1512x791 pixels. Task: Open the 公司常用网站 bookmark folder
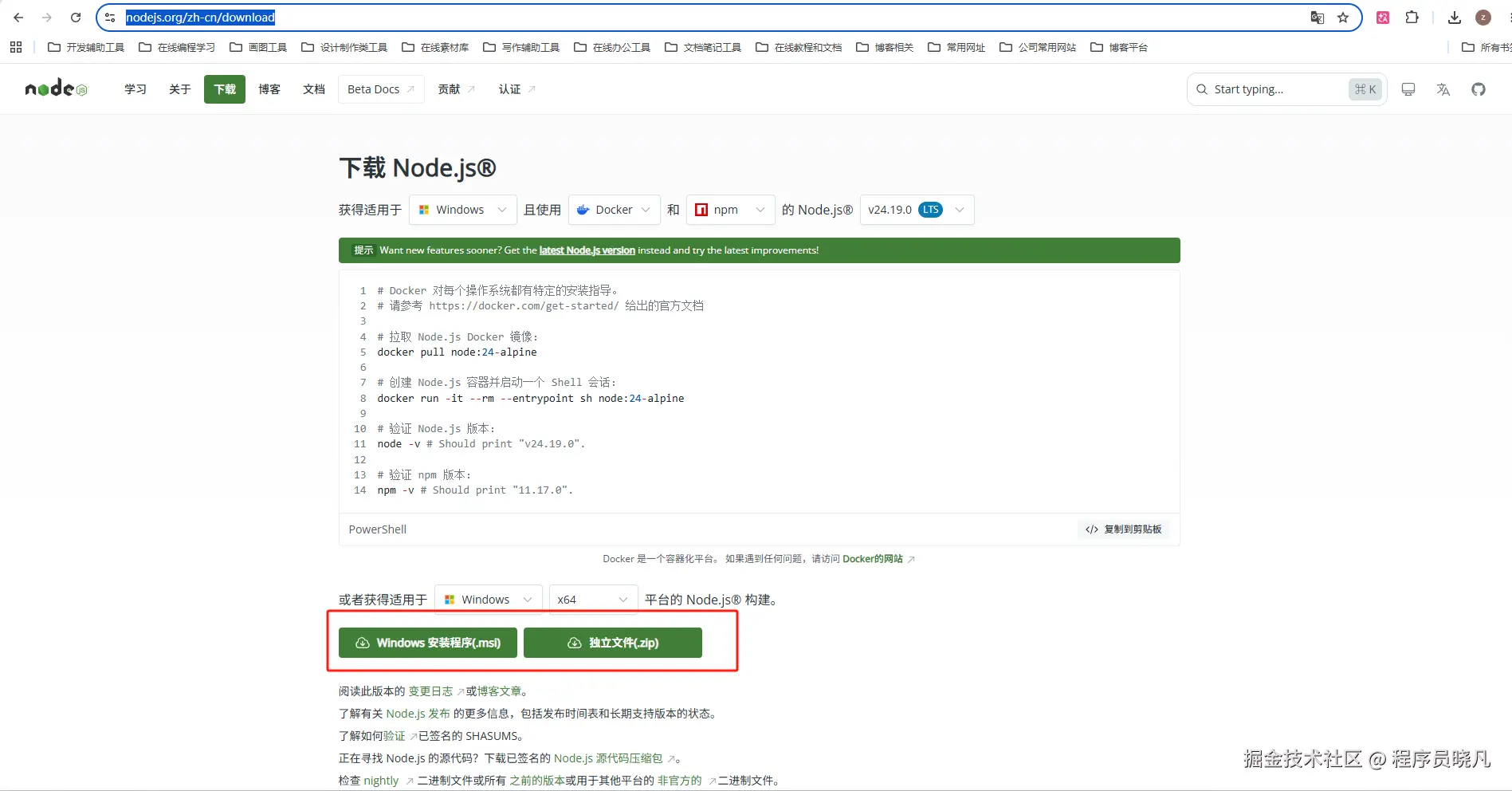[x=1038, y=47]
